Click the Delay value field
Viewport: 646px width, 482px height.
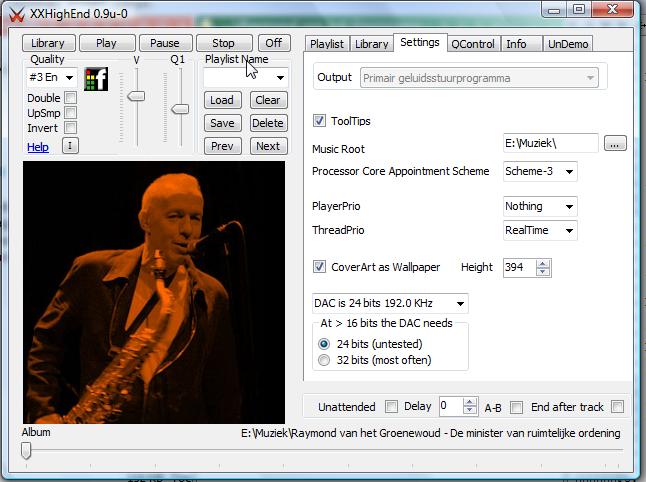[451, 407]
